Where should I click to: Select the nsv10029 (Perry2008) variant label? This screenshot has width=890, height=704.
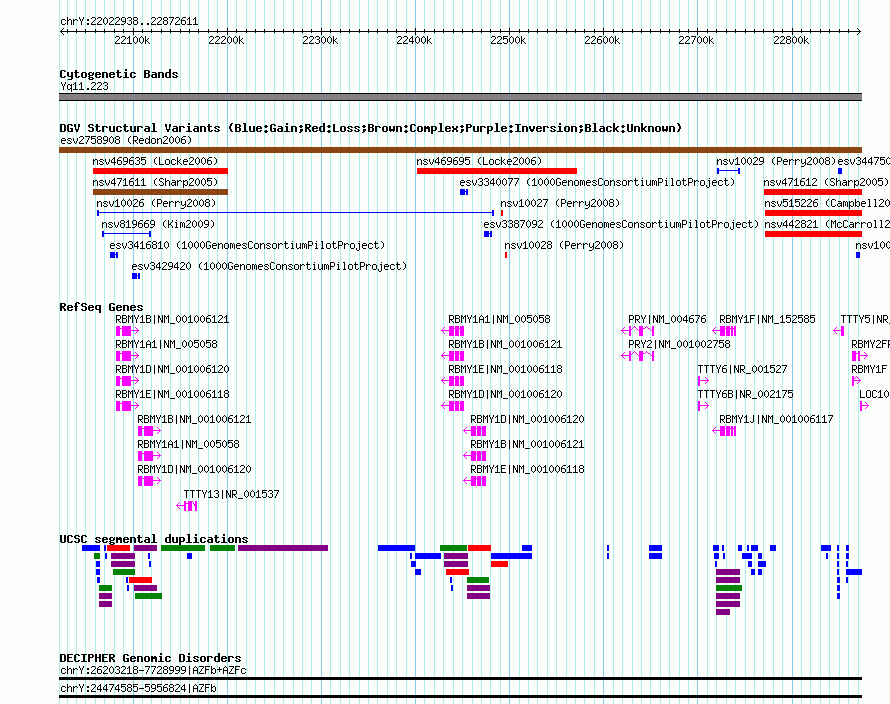click(x=776, y=161)
